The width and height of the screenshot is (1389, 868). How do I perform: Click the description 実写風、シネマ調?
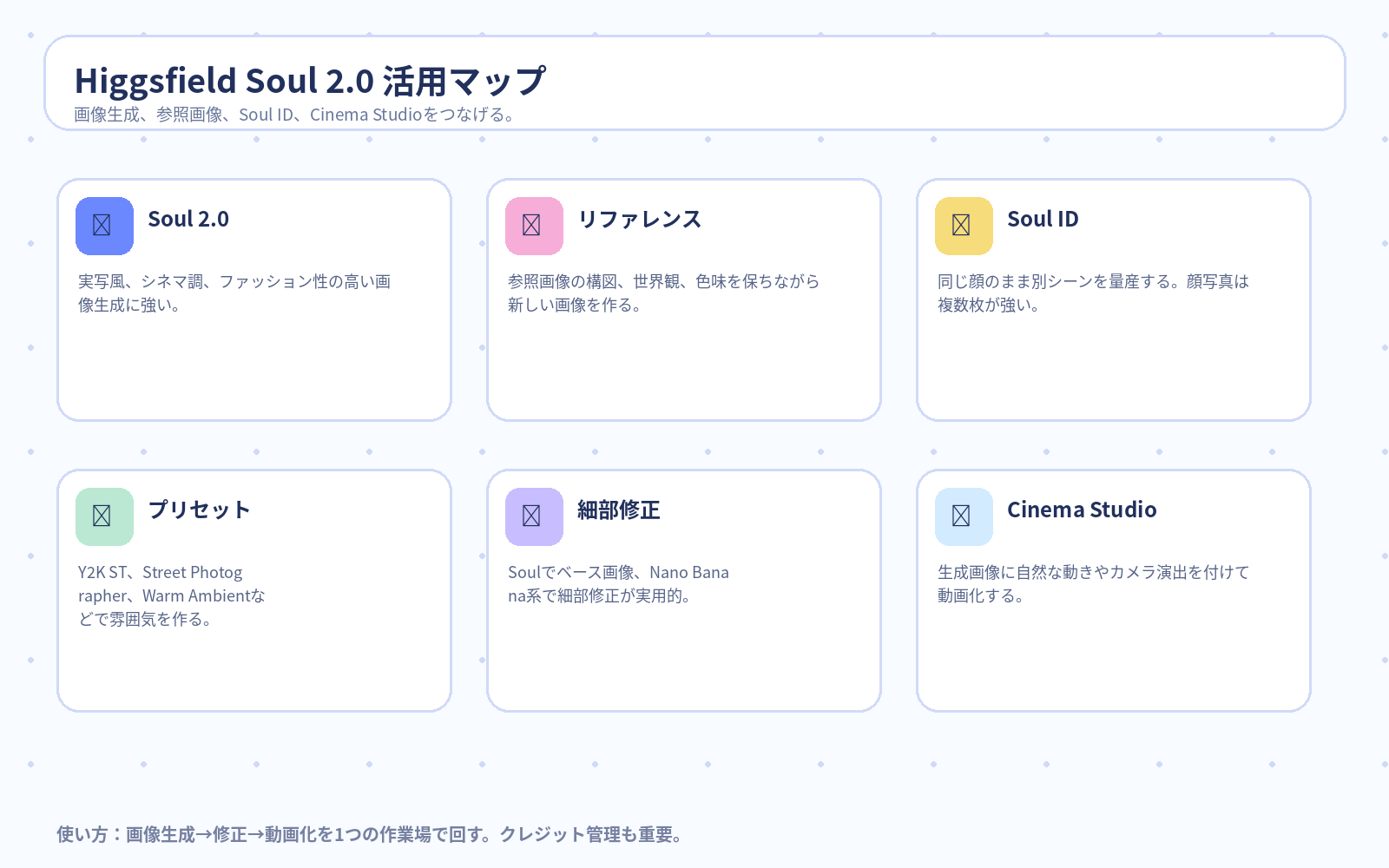coord(234,293)
